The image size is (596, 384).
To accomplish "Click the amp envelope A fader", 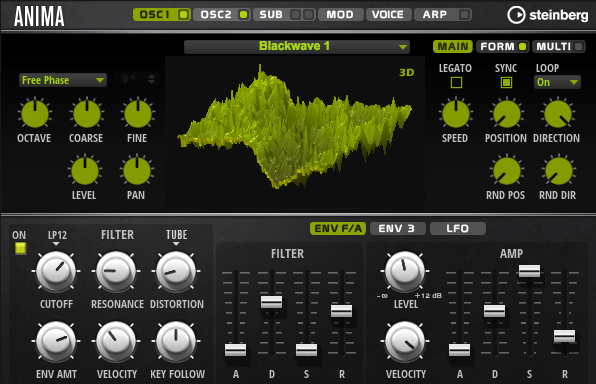I will coord(459,349).
